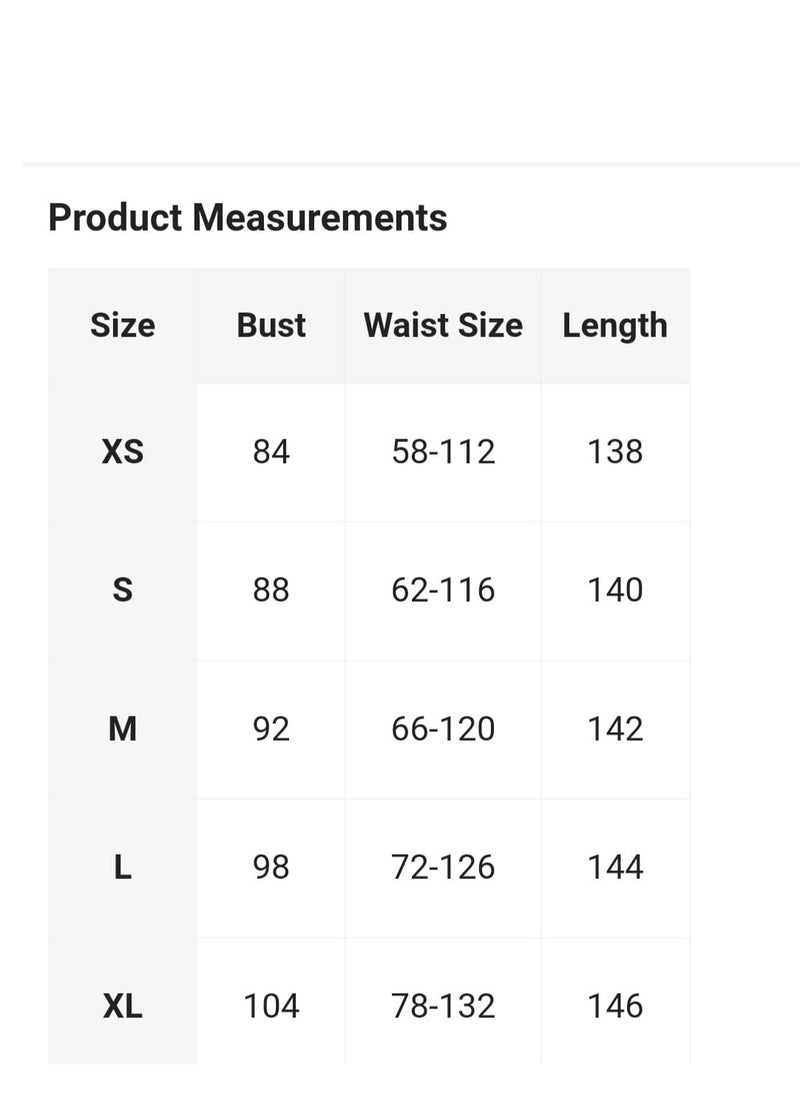Screen dimensions: 800x1096
Task: Click the bust value 88
Action: tap(271, 590)
